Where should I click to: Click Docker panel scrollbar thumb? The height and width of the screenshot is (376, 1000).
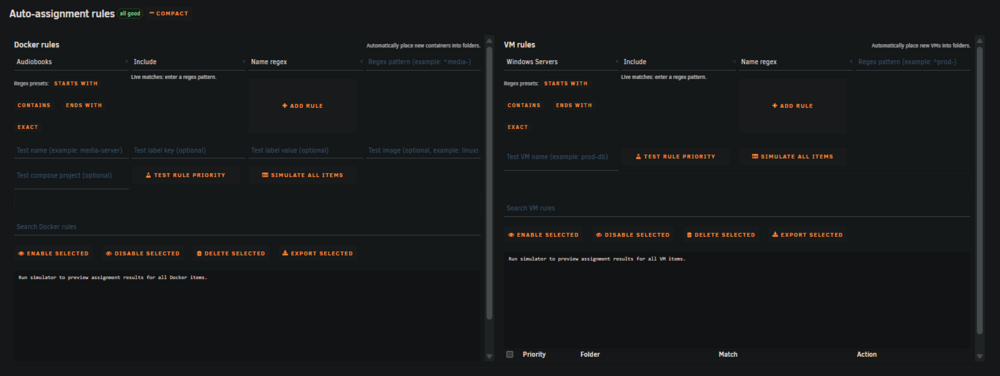[490, 183]
